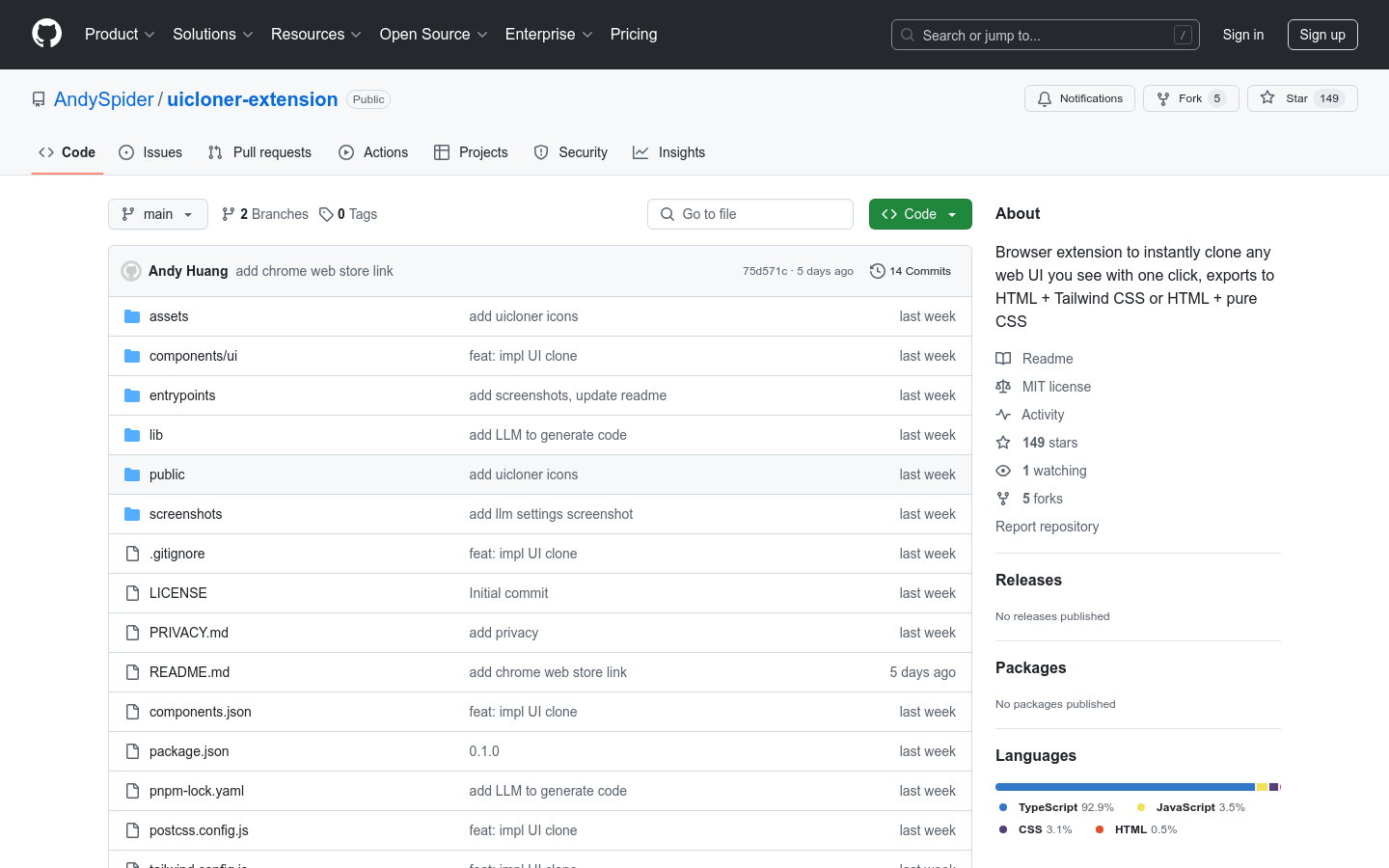This screenshot has width=1389, height=868.
Task: Open the Product menu
Action: [120, 34]
